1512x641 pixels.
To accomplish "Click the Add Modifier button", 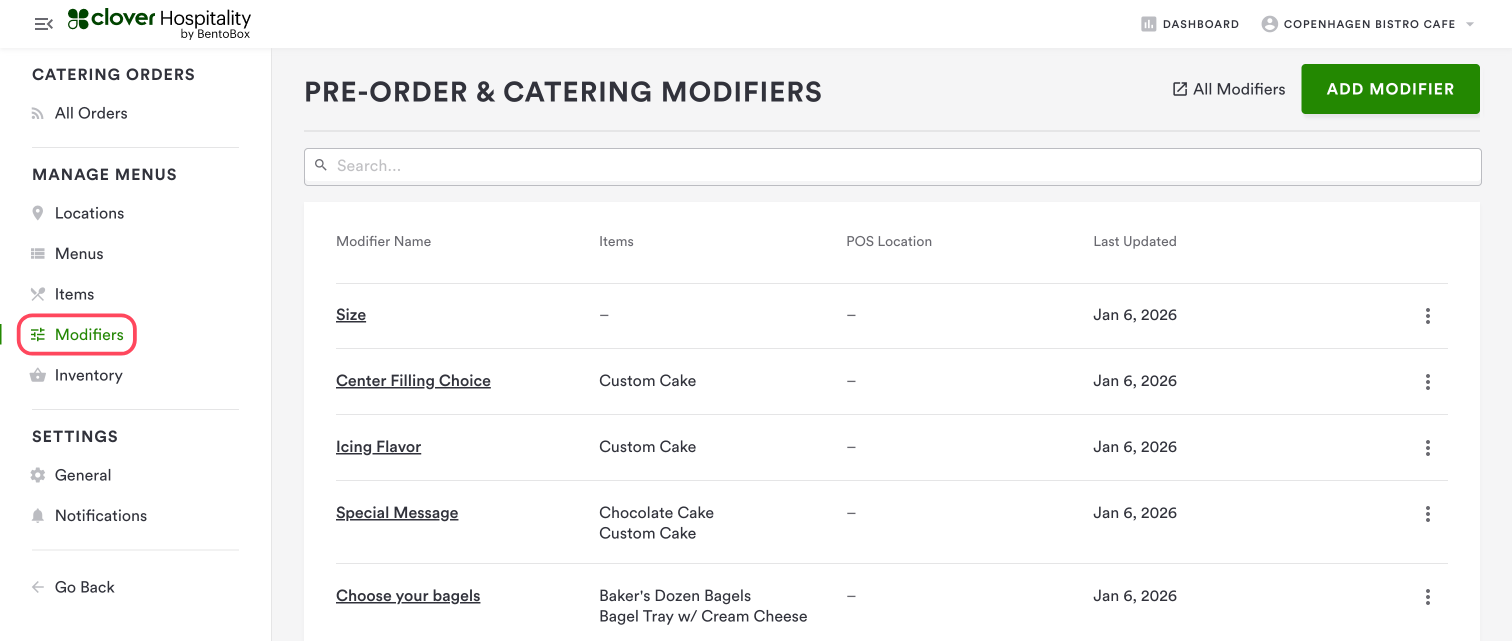I will tap(1390, 89).
